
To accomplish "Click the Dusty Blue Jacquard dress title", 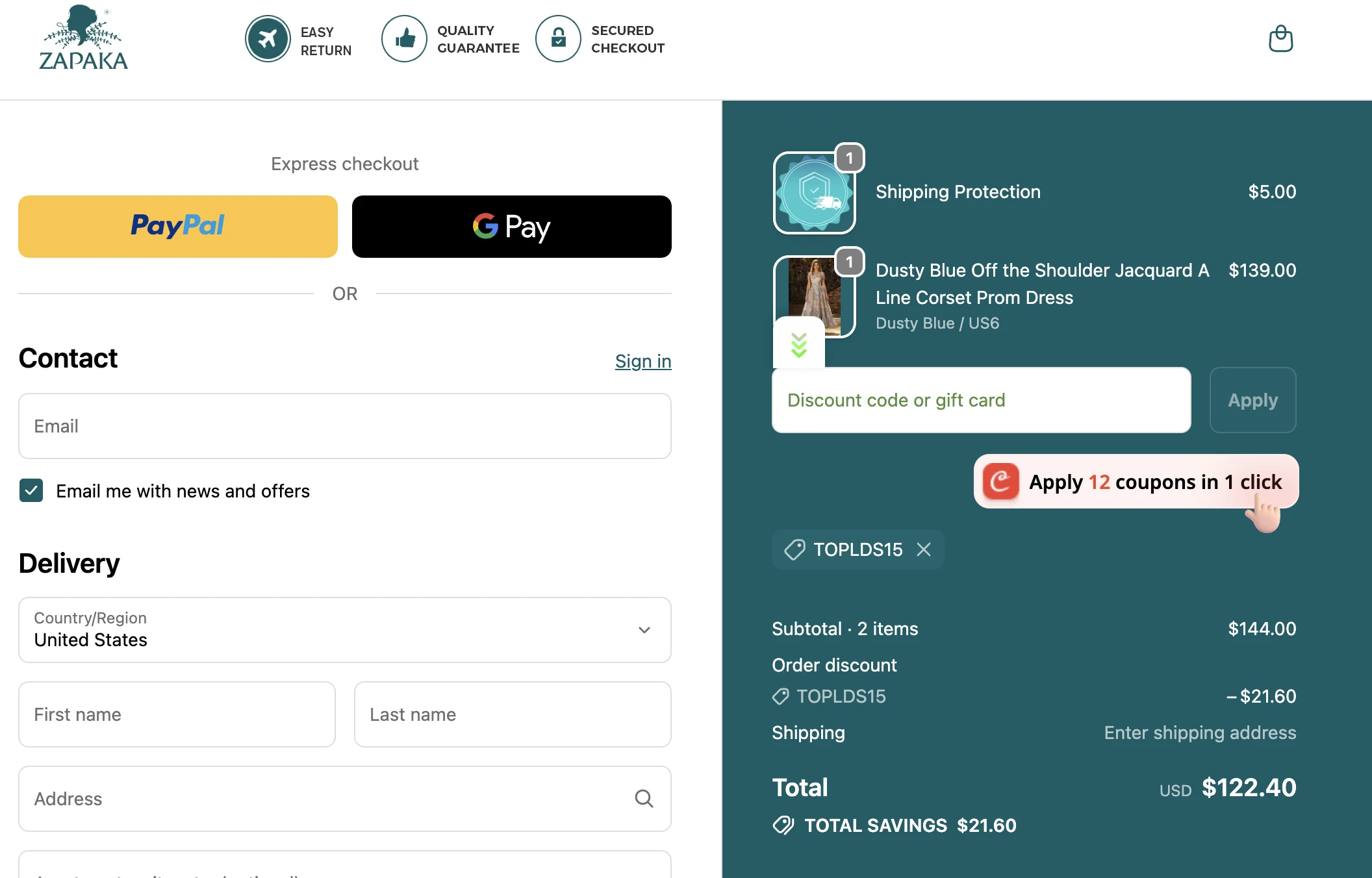I will point(1043,284).
